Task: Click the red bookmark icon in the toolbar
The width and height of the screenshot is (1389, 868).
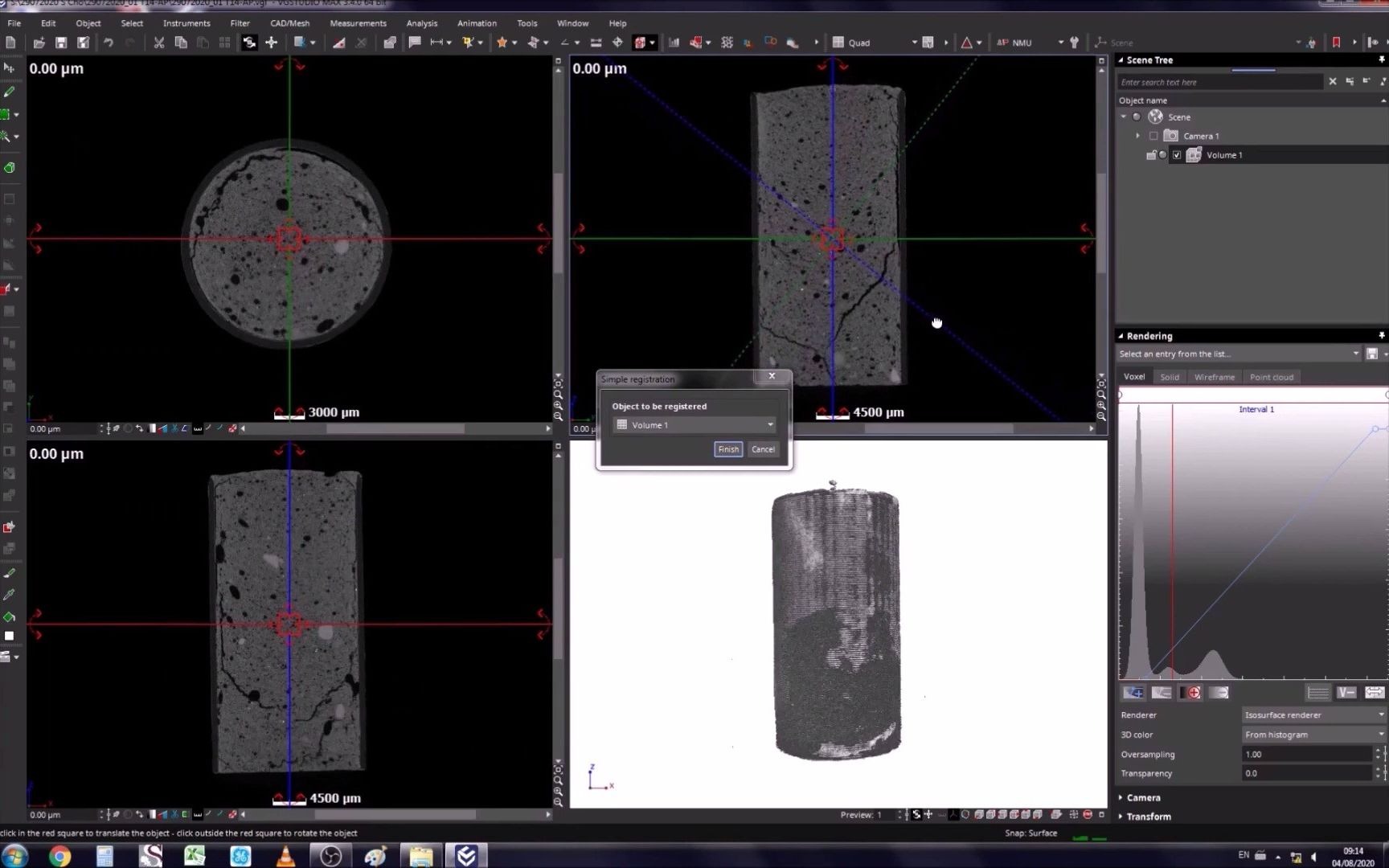Action: pyautogui.click(x=1336, y=43)
